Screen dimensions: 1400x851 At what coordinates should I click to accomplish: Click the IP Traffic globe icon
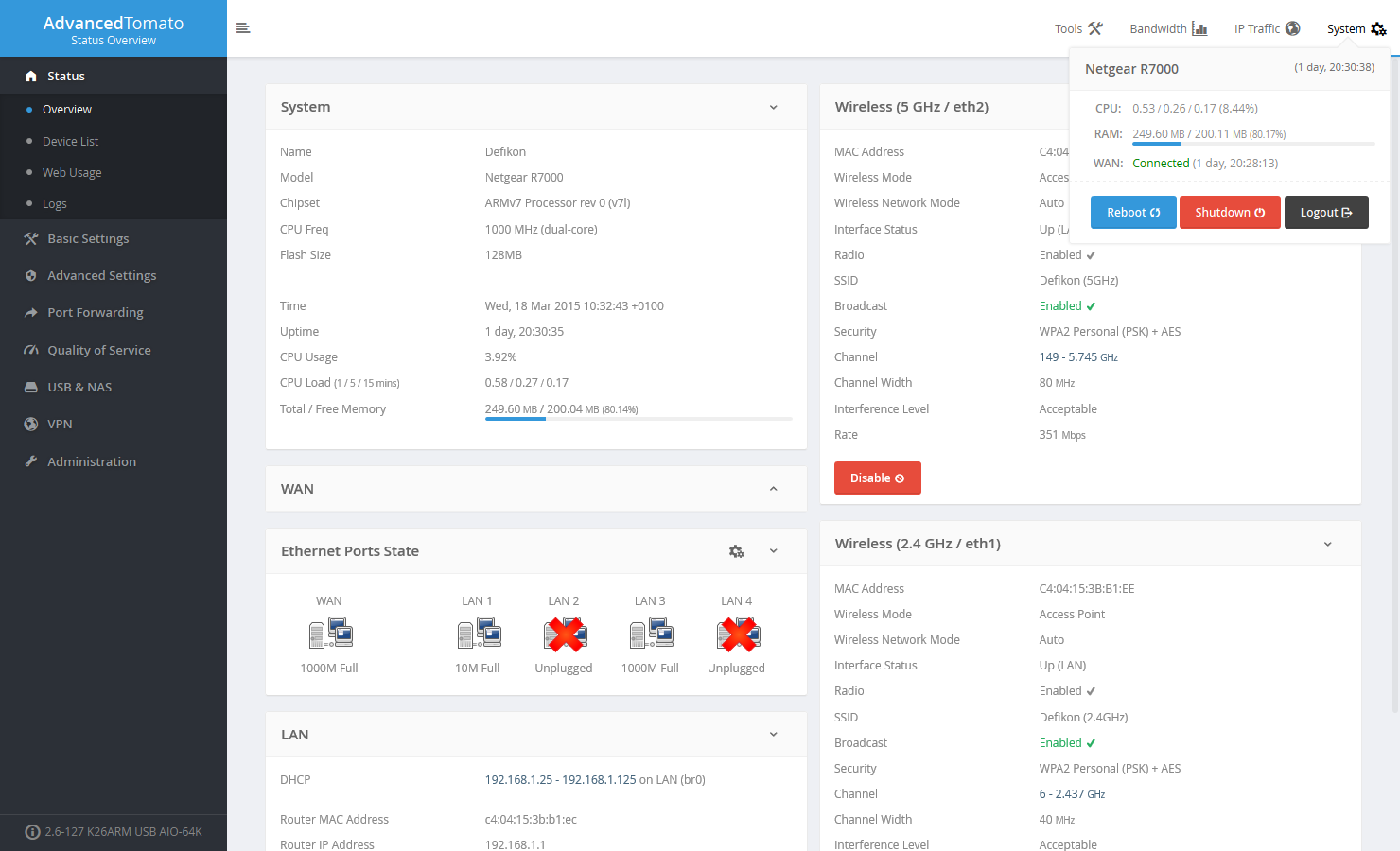tap(1292, 28)
